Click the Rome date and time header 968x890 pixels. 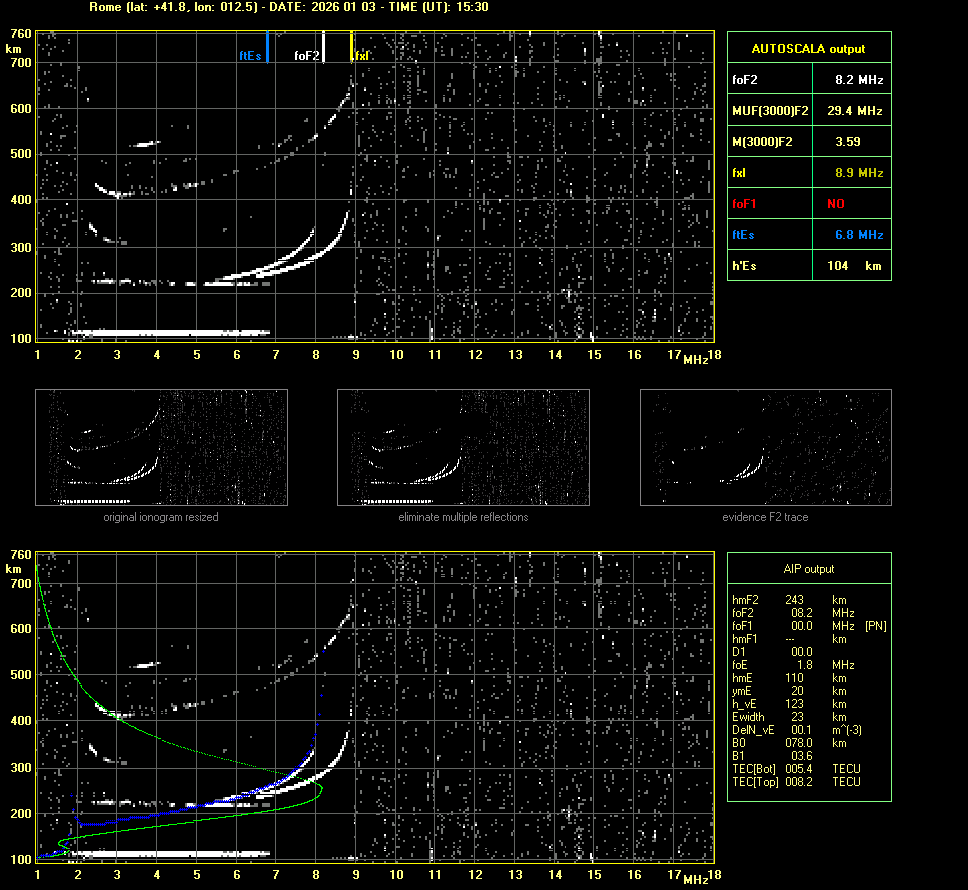288,7
